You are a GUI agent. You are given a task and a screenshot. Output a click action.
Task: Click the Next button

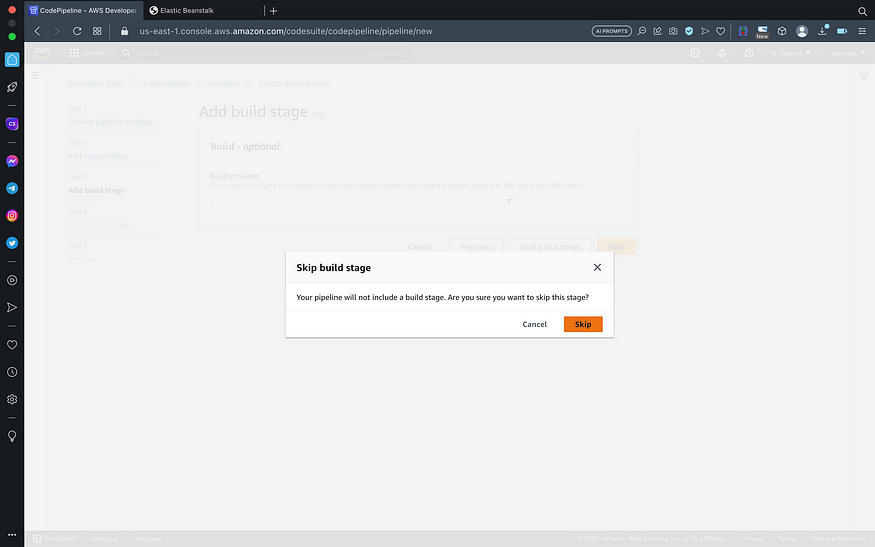(x=617, y=247)
